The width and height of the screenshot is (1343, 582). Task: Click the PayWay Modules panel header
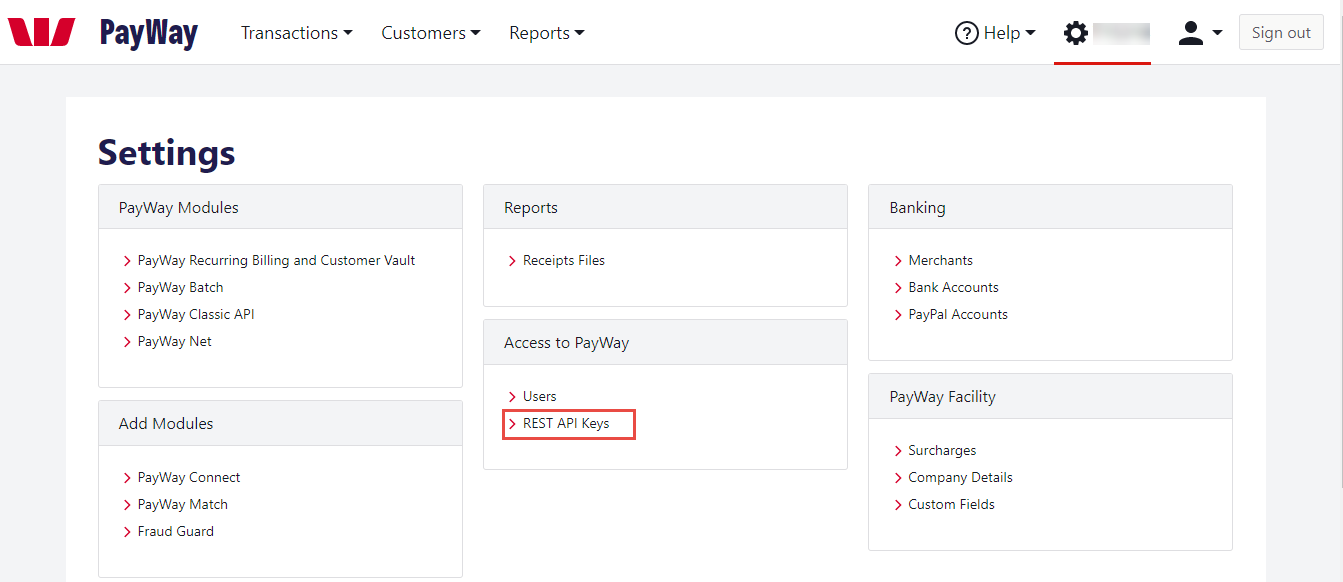pos(280,207)
